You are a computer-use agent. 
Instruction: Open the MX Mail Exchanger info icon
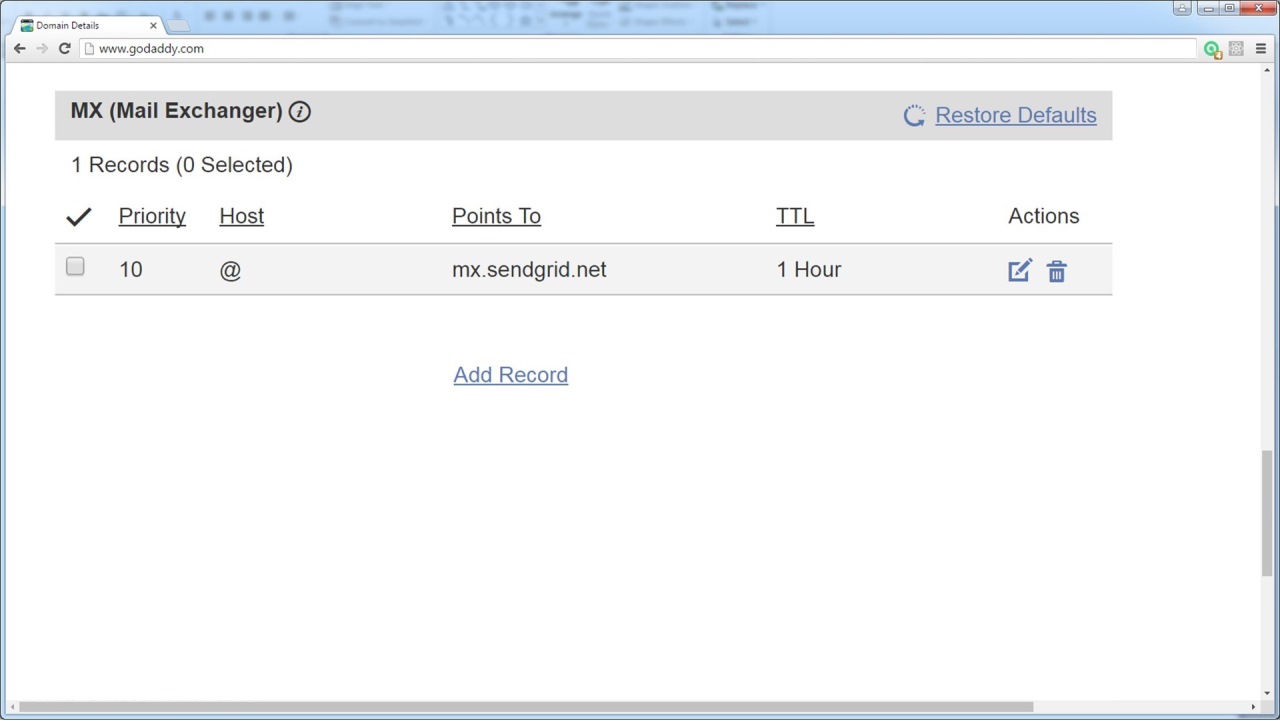300,112
